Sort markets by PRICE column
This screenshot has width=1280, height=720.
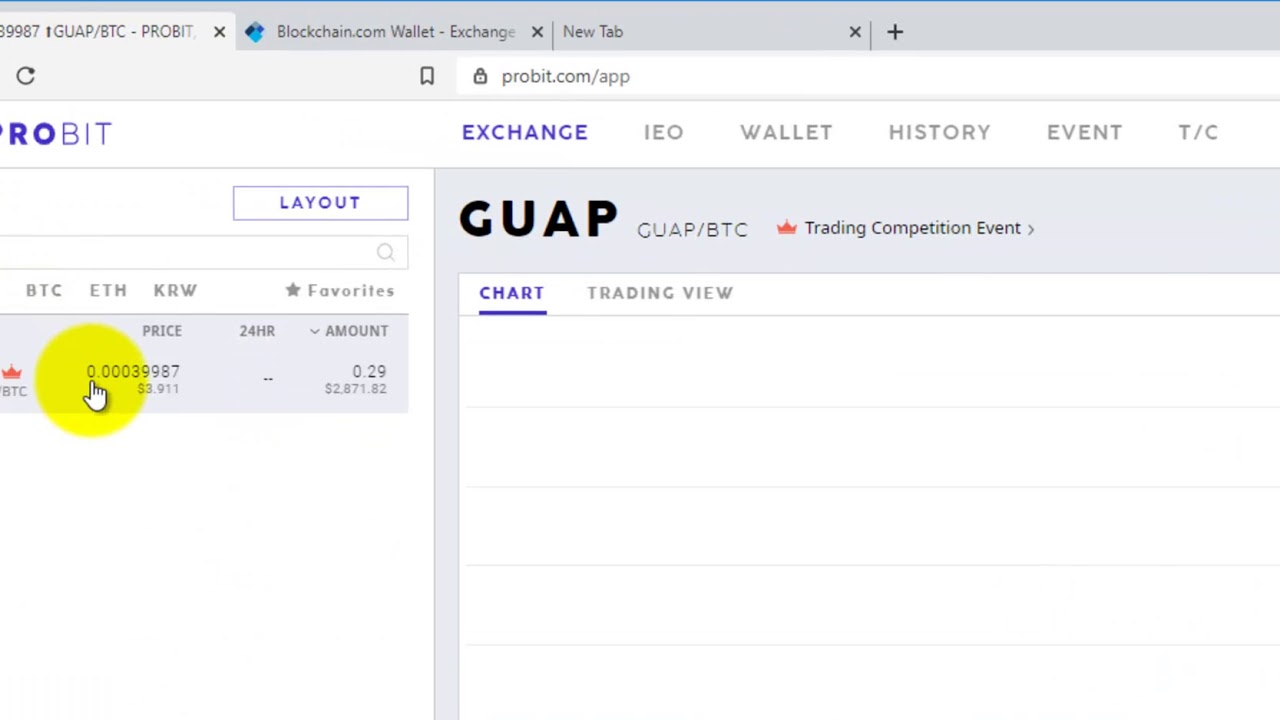tap(162, 331)
